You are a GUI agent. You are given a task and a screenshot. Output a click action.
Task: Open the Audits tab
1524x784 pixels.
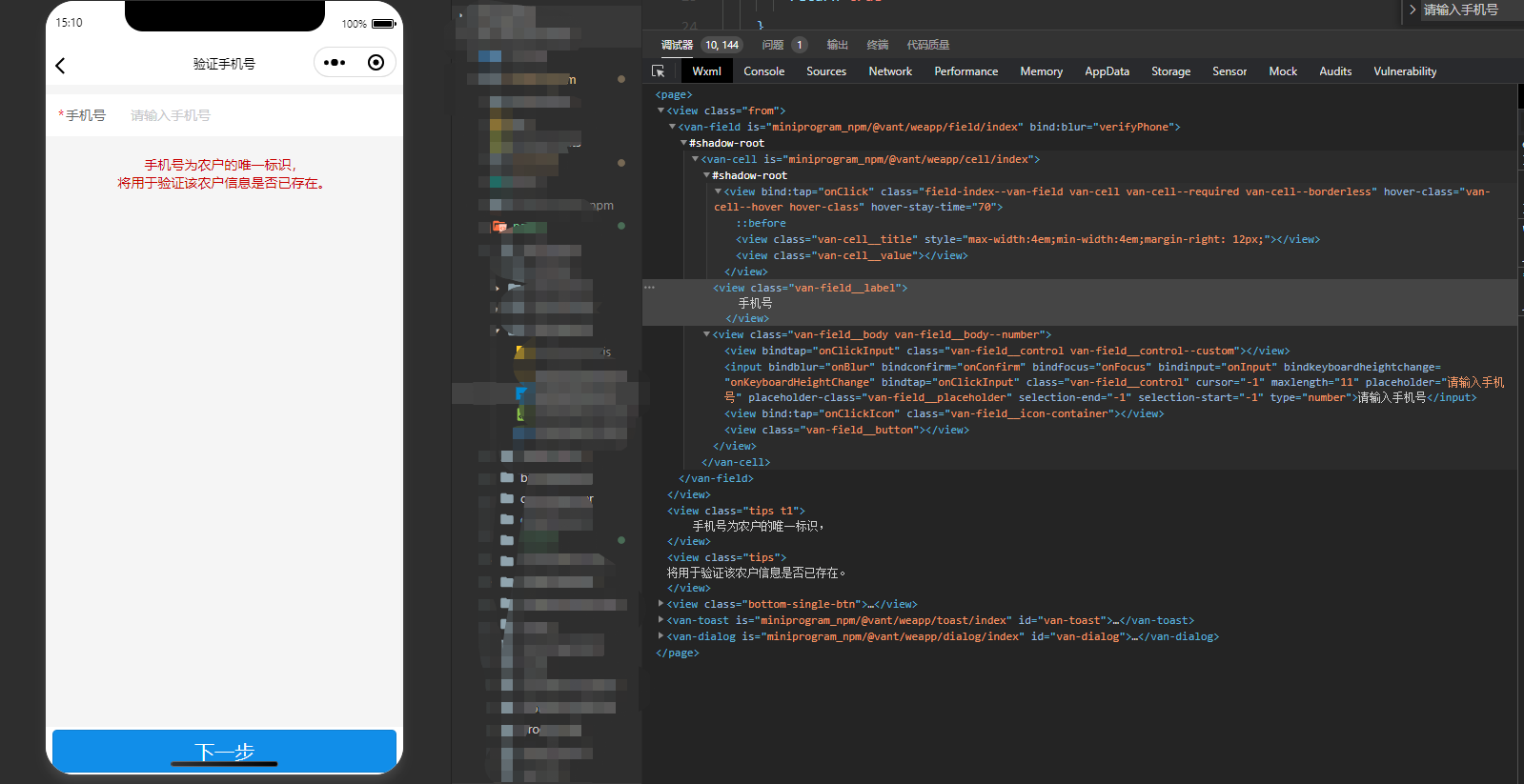1335,71
